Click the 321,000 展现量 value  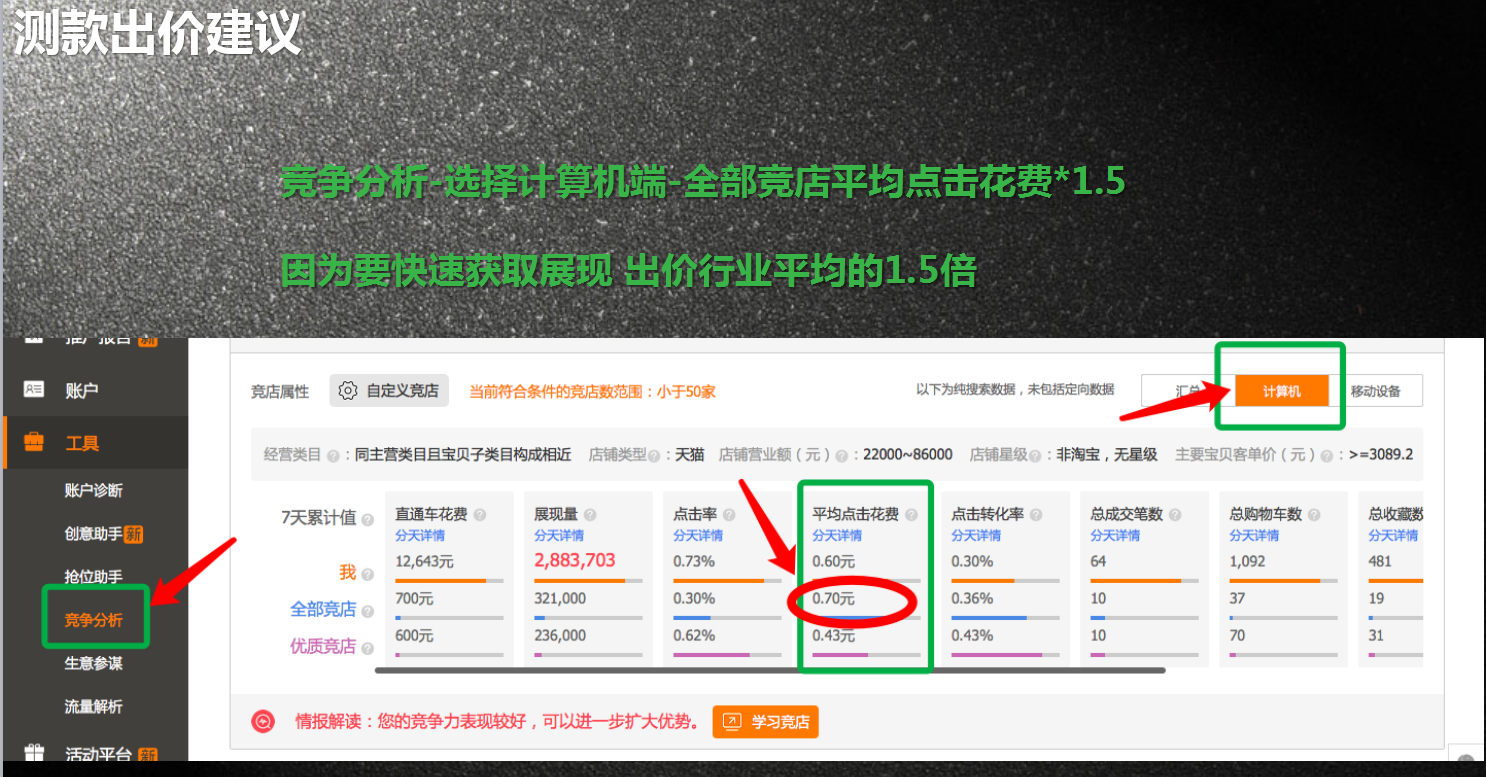coord(560,598)
